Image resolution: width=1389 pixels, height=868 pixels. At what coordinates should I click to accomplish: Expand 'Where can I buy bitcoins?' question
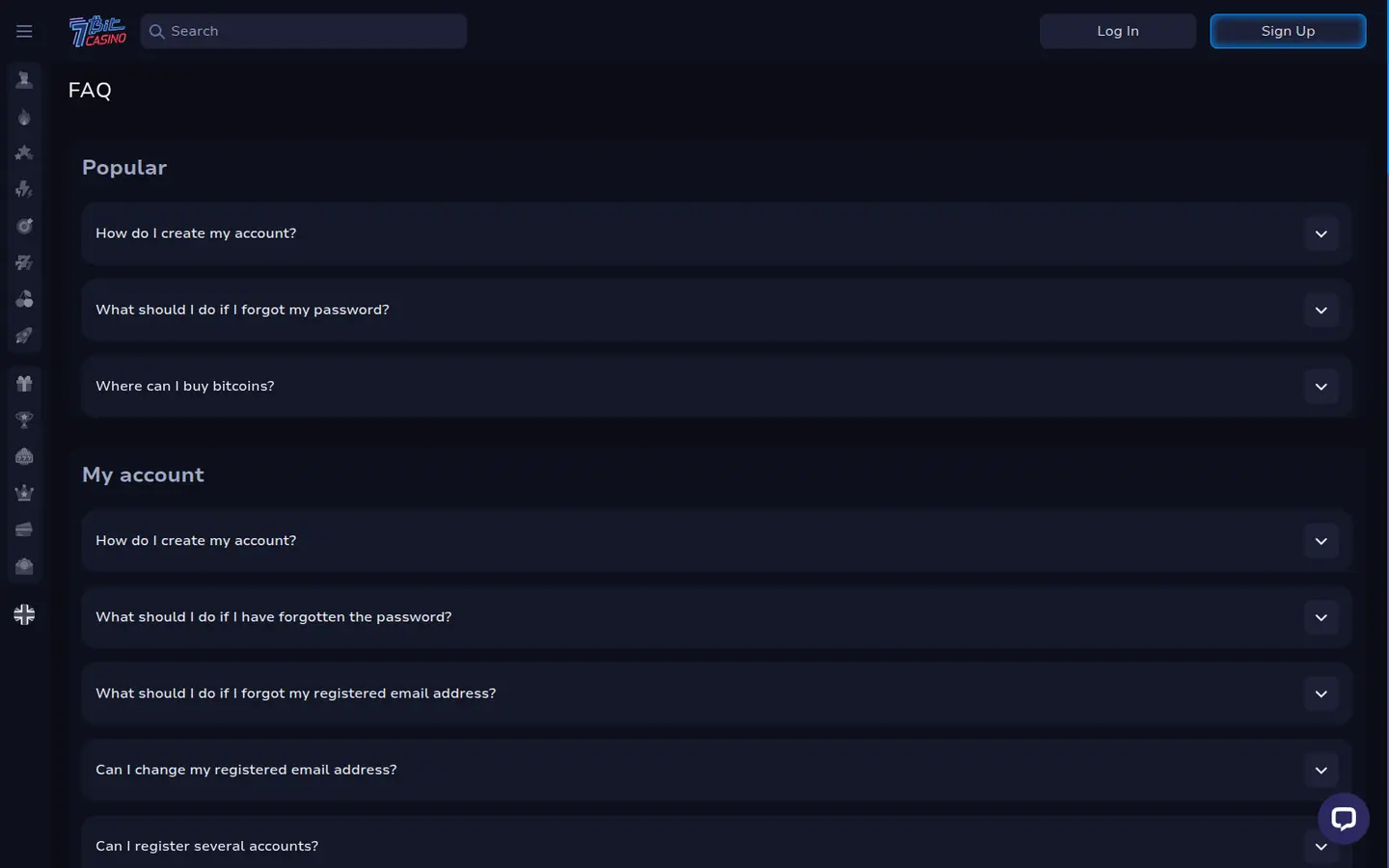pyautogui.click(x=717, y=386)
